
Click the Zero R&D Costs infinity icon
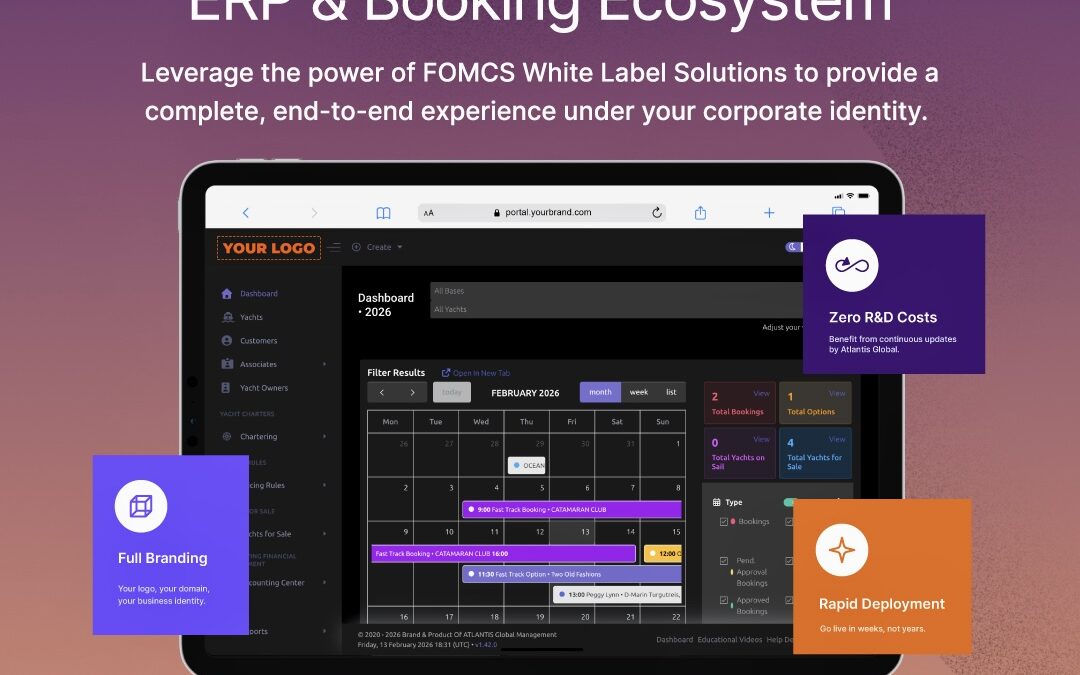click(x=852, y=265)
